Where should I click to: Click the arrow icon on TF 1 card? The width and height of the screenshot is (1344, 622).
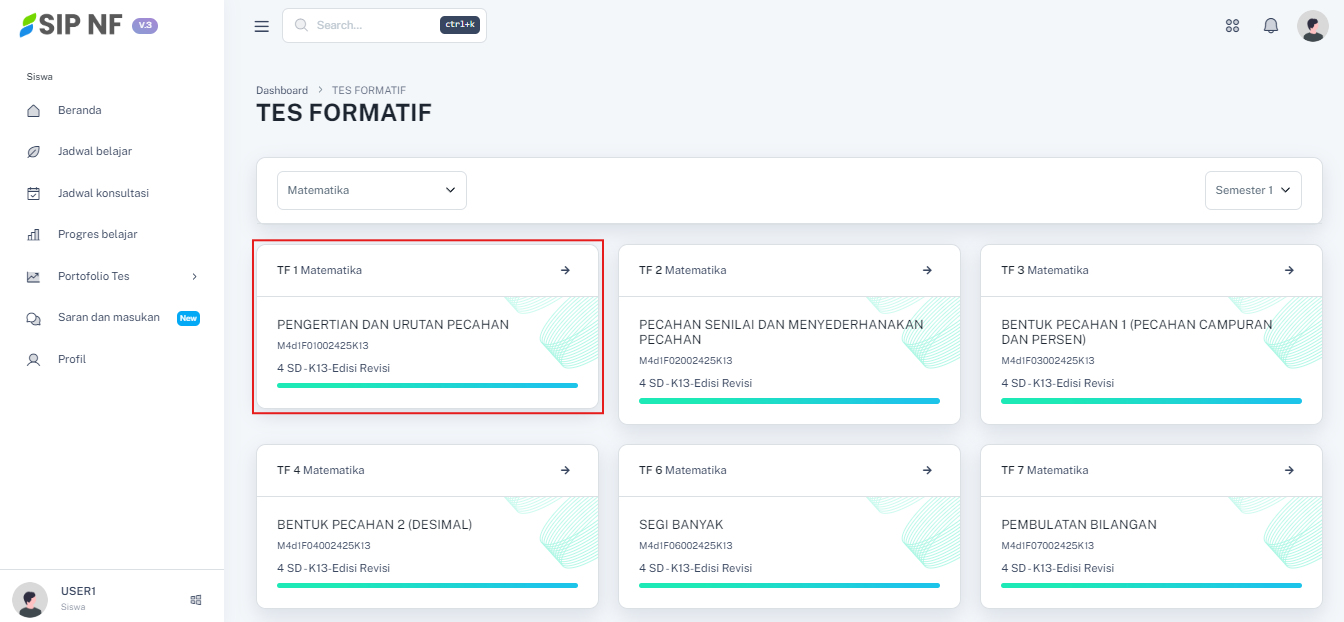565,270
